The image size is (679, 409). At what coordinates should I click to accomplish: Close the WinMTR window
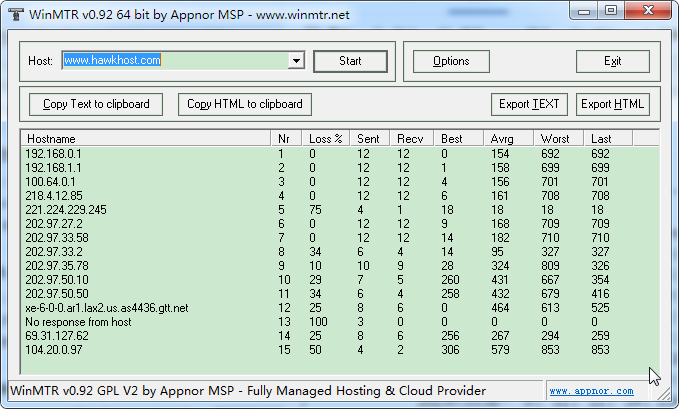648,10
